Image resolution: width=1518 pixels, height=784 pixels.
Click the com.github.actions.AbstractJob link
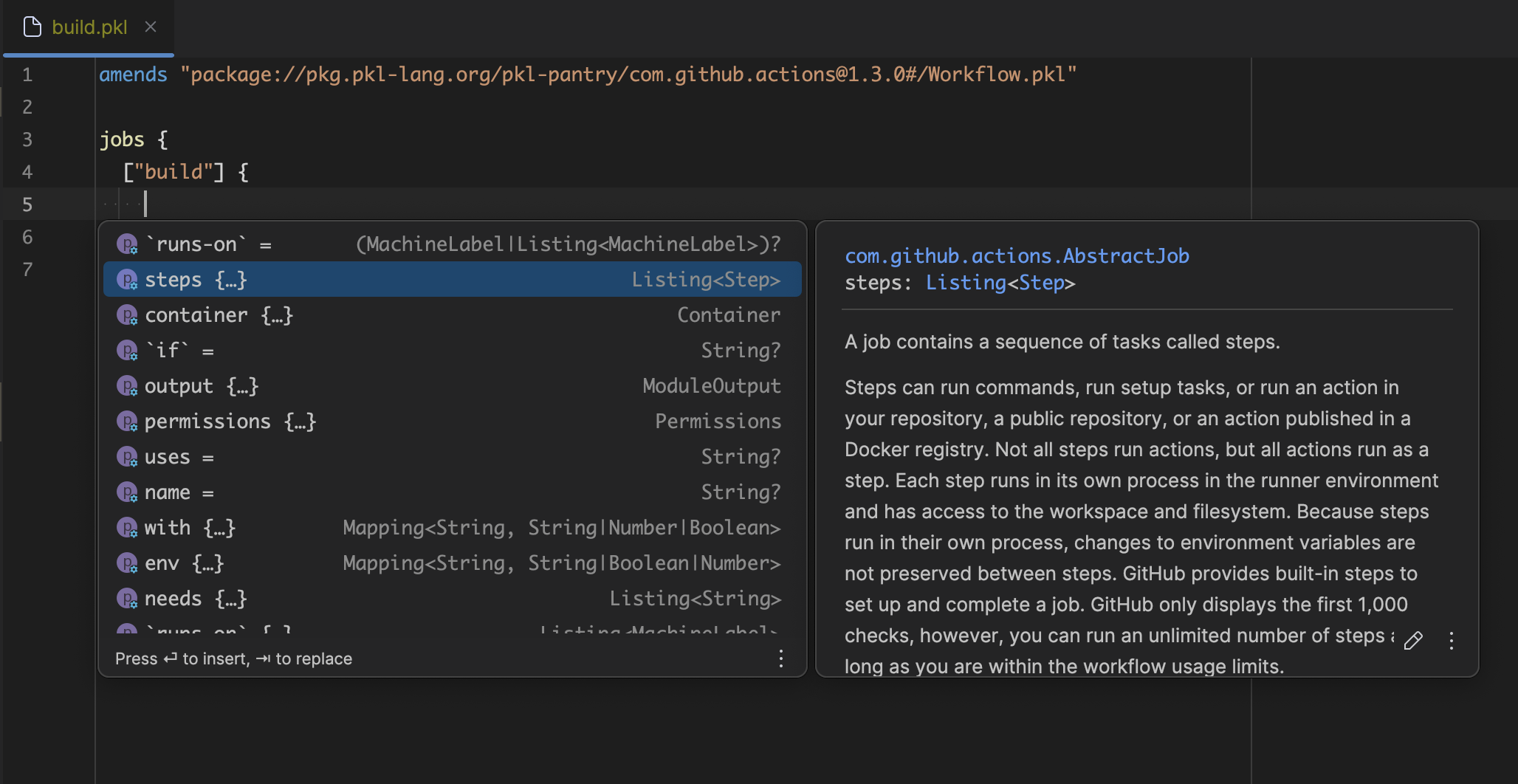[1017, 255]
